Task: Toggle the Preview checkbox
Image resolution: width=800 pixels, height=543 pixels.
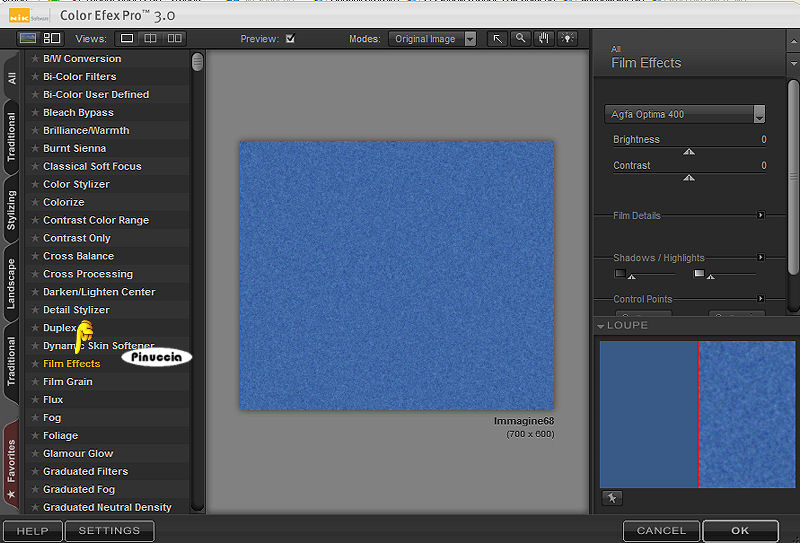Action: pos(290,38)
